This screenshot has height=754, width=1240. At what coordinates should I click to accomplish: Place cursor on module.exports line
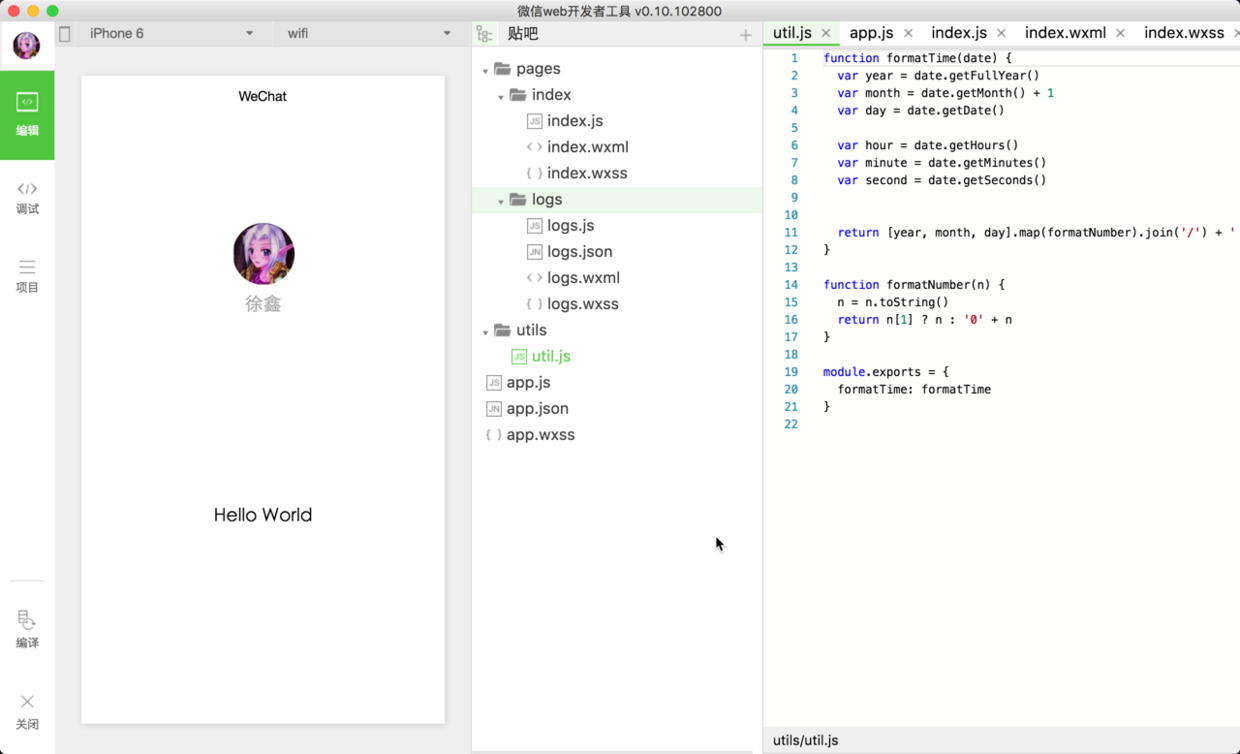[885, 372]
